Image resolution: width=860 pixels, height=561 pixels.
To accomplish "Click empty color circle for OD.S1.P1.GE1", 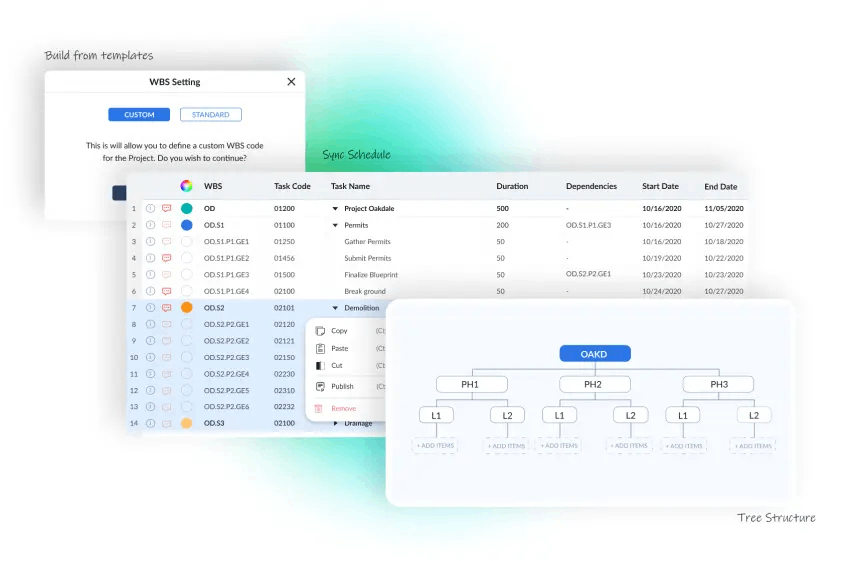I will click(186, 241).
